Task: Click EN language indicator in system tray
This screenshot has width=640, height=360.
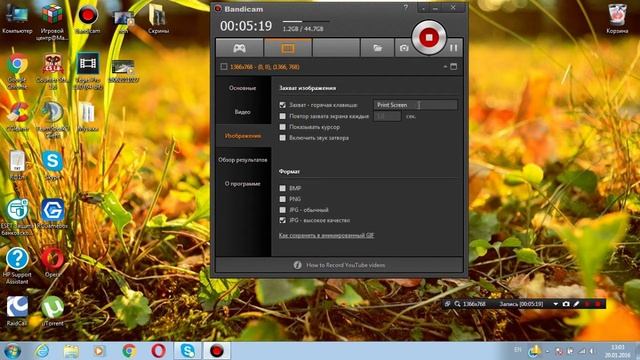Action: click(518, 350)
